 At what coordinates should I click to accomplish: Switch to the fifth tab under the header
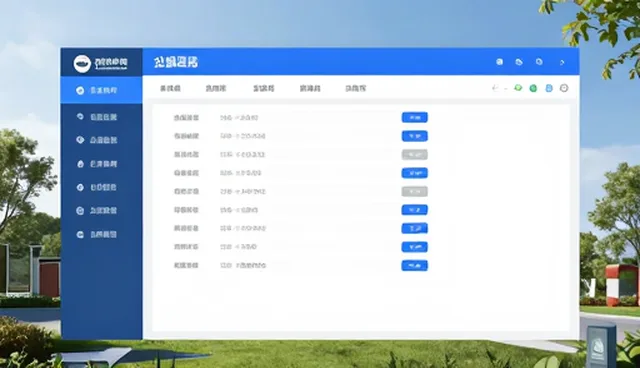pos(356,88)
